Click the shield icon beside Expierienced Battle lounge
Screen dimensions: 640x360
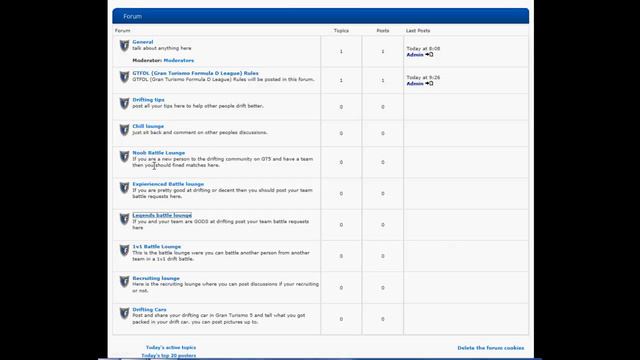(x=124, y=188)
